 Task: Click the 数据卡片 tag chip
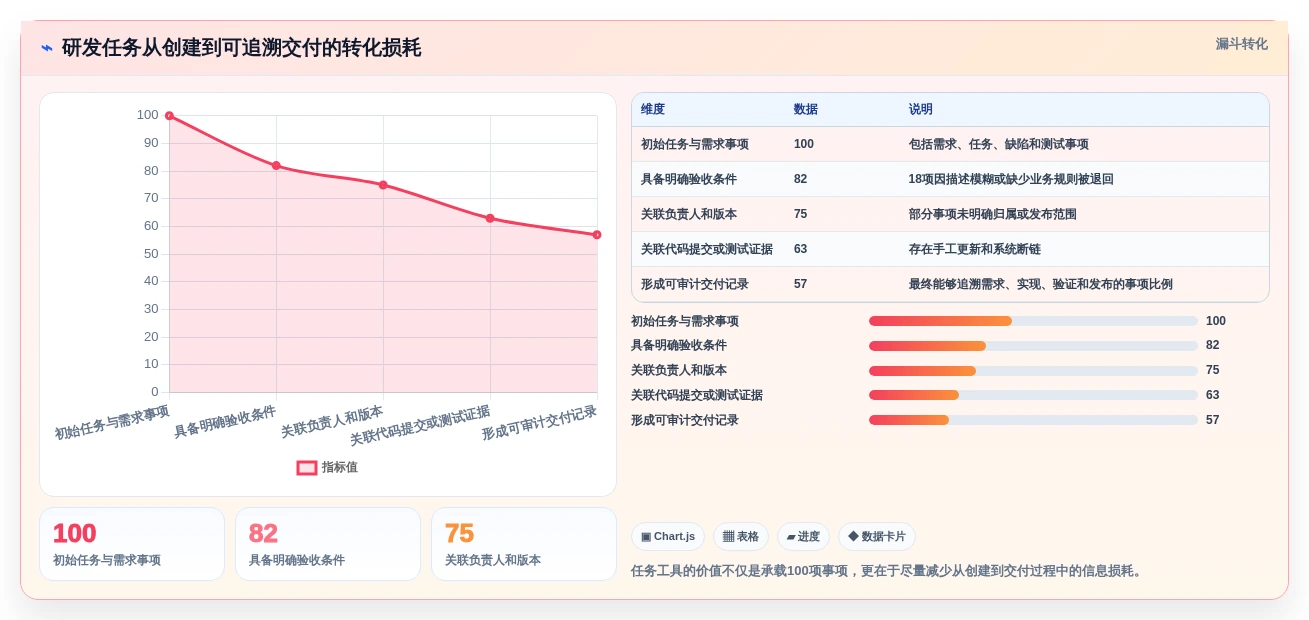click(x=877, y=537)
